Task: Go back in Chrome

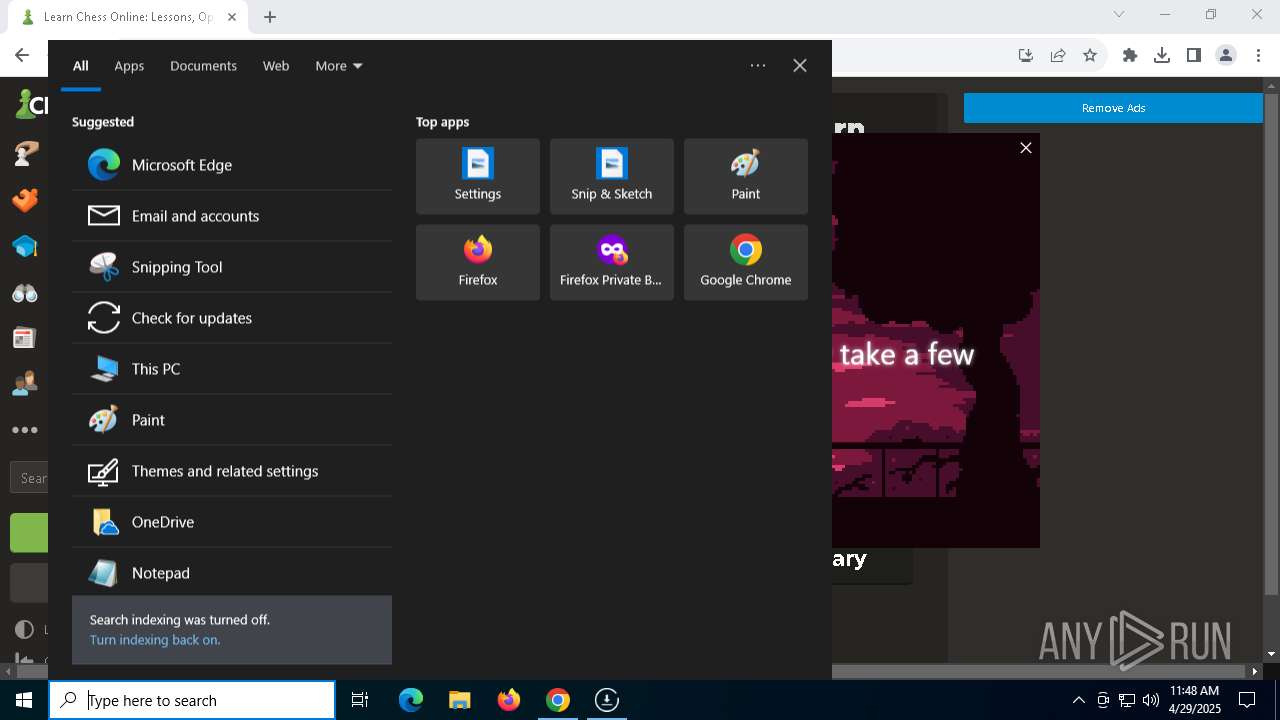Action: pos(22,55)
